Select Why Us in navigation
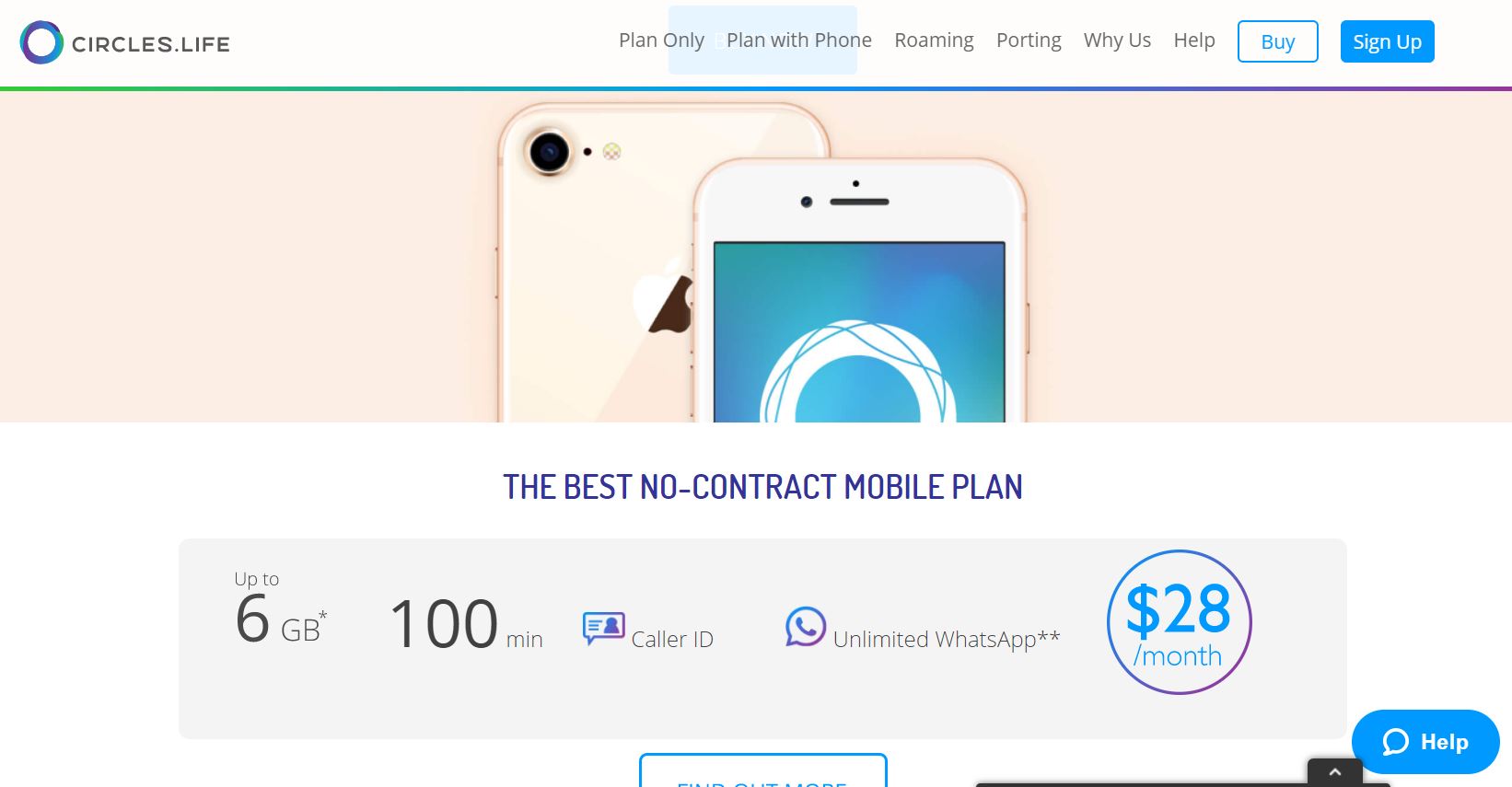The height and width of the screenshot is (787, 1512). point(1117,41)
